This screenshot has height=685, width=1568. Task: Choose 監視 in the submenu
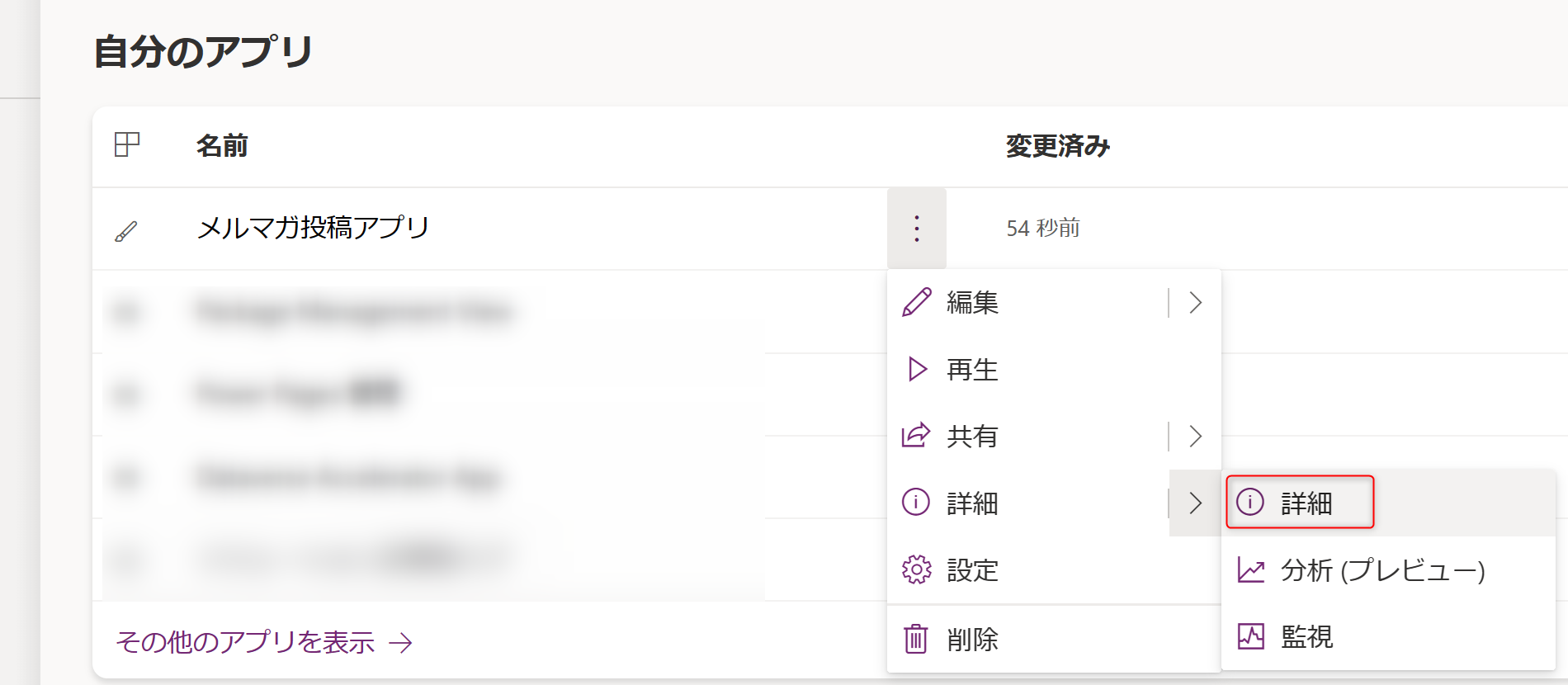click(1388, 636)
